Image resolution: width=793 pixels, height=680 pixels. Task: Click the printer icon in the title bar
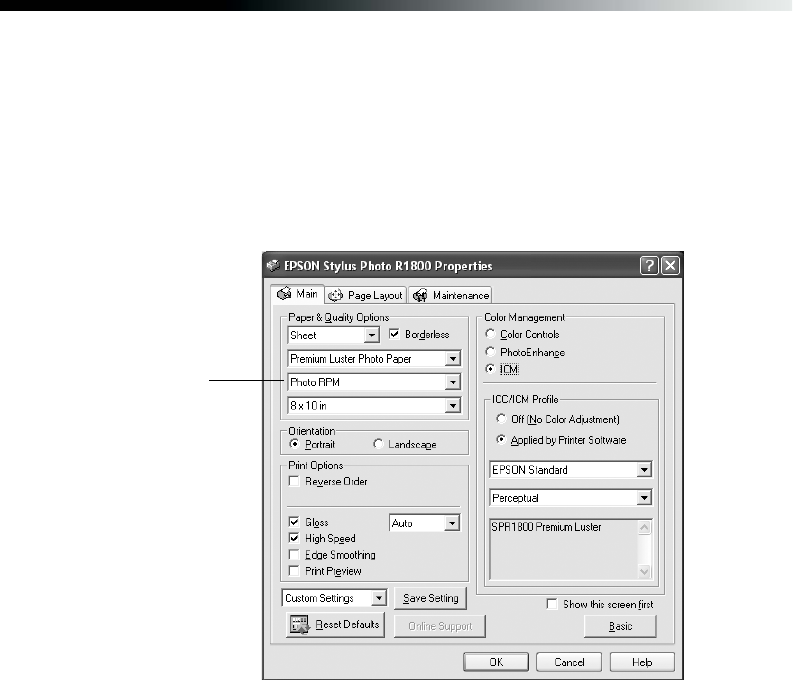coord(273,265)
